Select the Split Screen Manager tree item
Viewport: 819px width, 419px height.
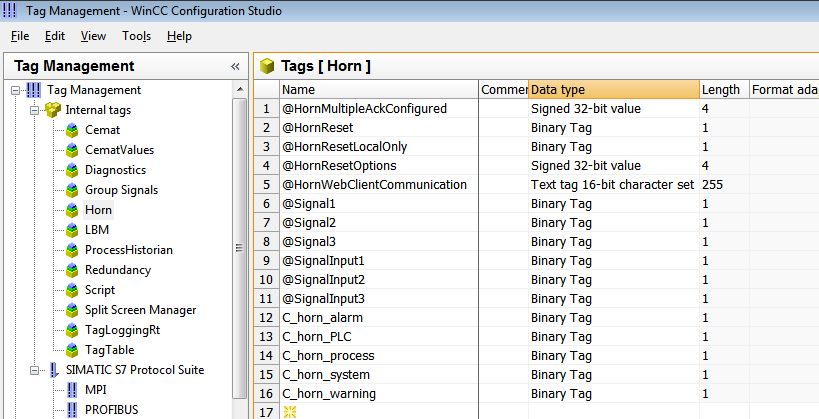pyautogui.click(x=141, y=310)
